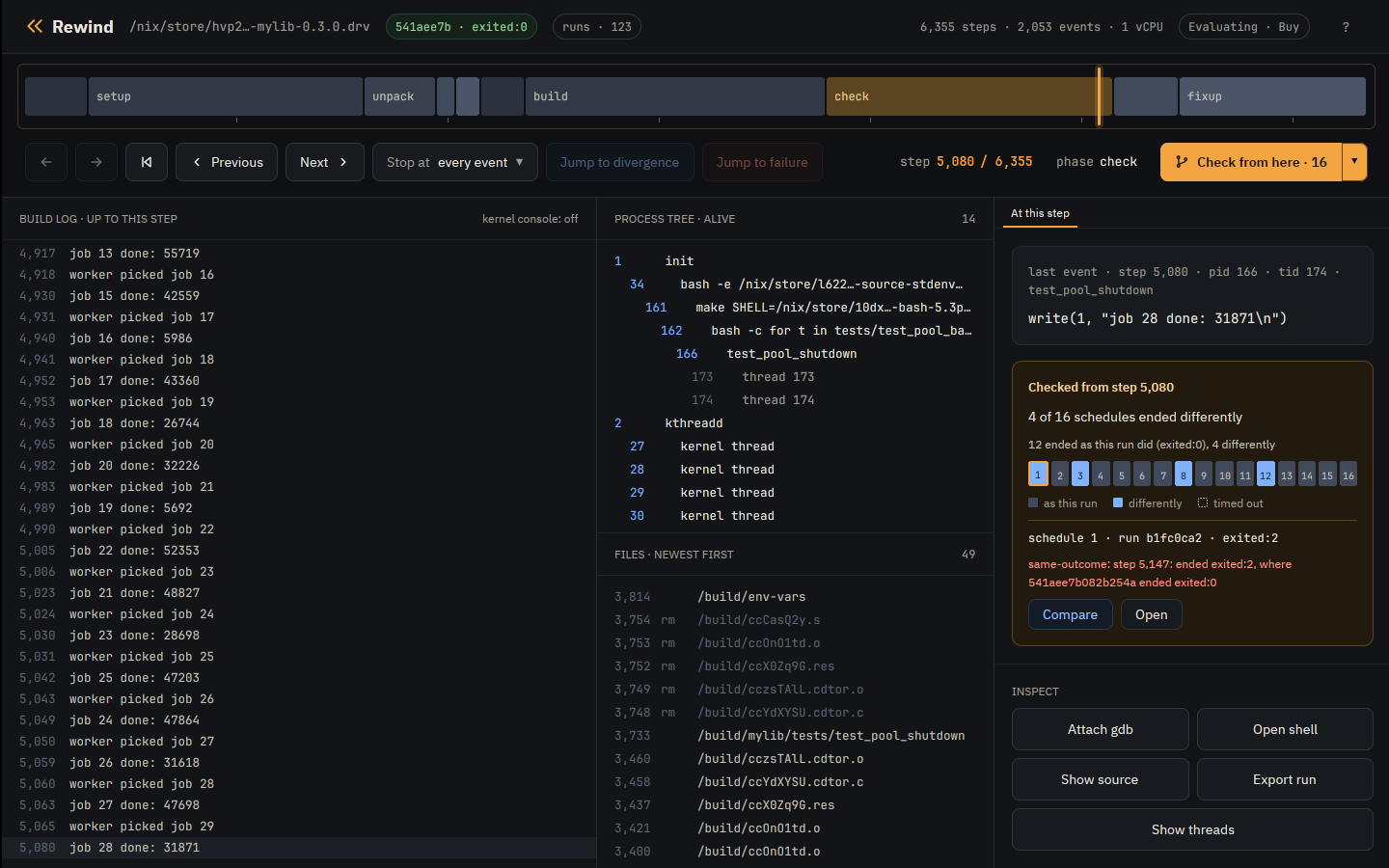The width and height of the screenshot is (1389, 868).
Task: Click the orange timeline playhead marker
Action: pos(1099,96)
